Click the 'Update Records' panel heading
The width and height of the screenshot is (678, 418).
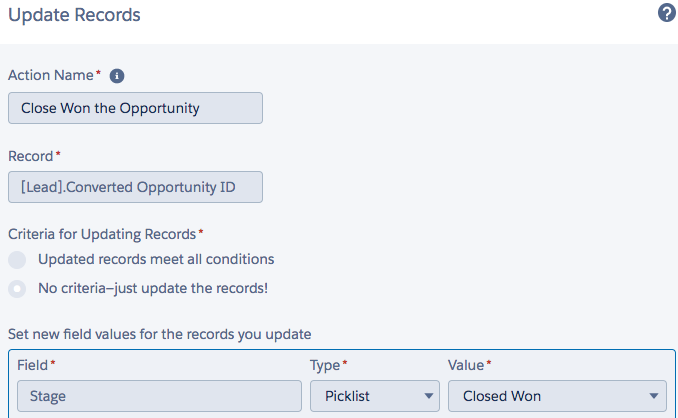[74, 15]
